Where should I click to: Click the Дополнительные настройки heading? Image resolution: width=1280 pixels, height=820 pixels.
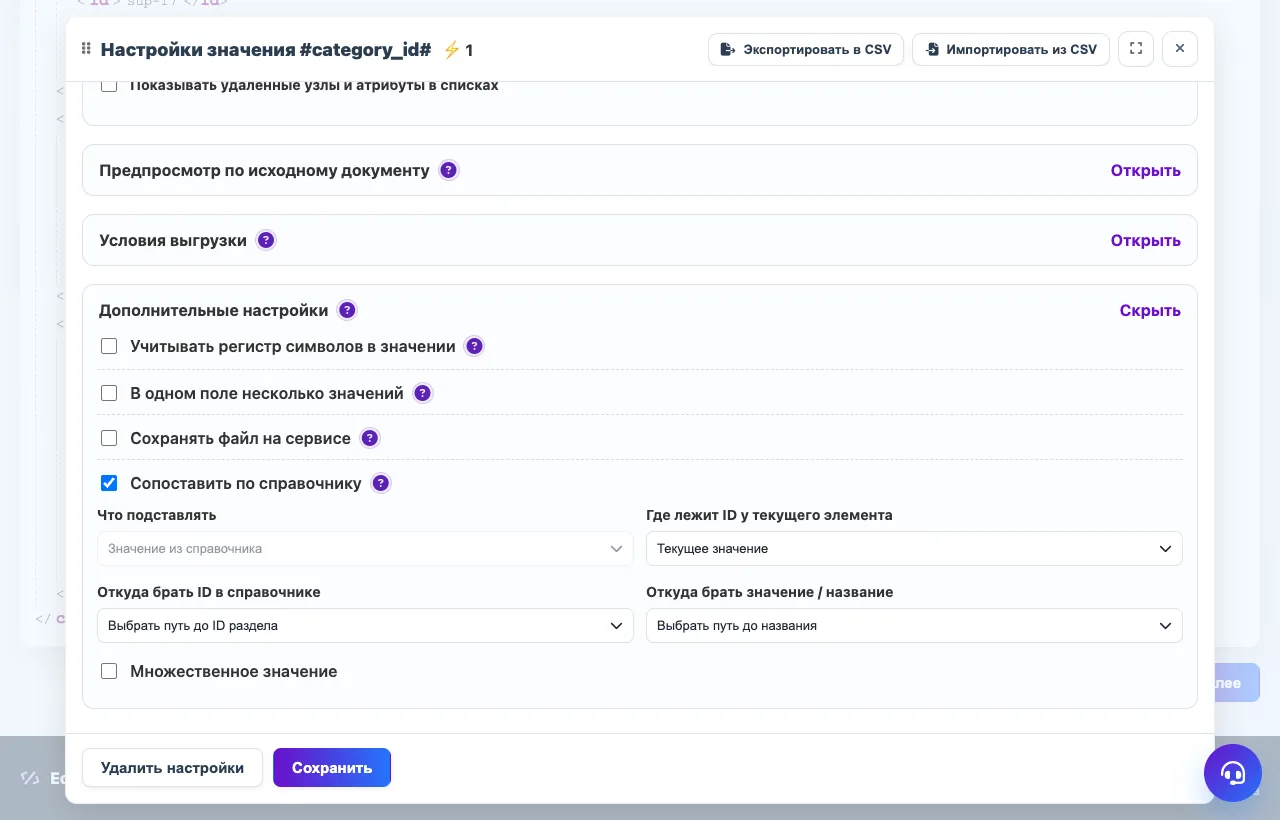pos(213,310)
